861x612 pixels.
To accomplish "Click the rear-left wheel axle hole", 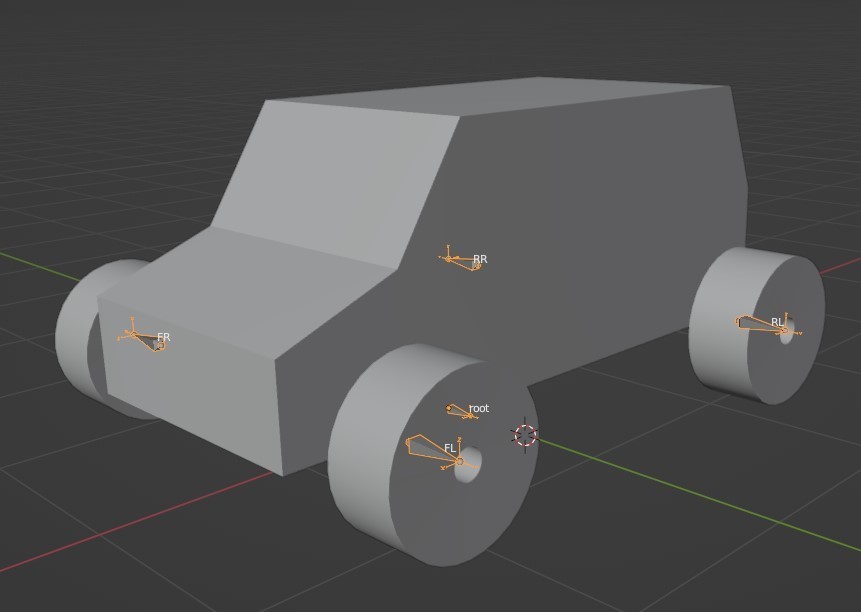I will click(786, 333).
